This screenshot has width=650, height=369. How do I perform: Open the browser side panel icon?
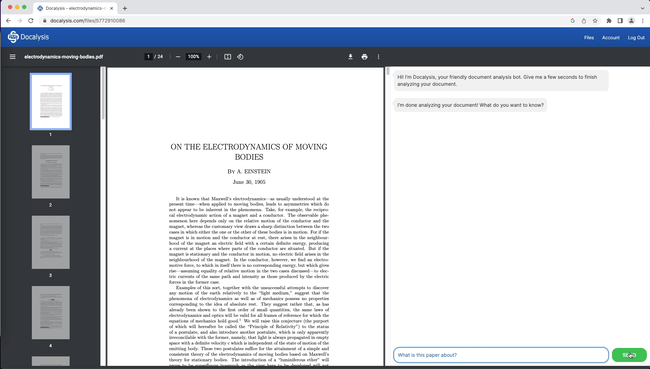coord(620,20)
